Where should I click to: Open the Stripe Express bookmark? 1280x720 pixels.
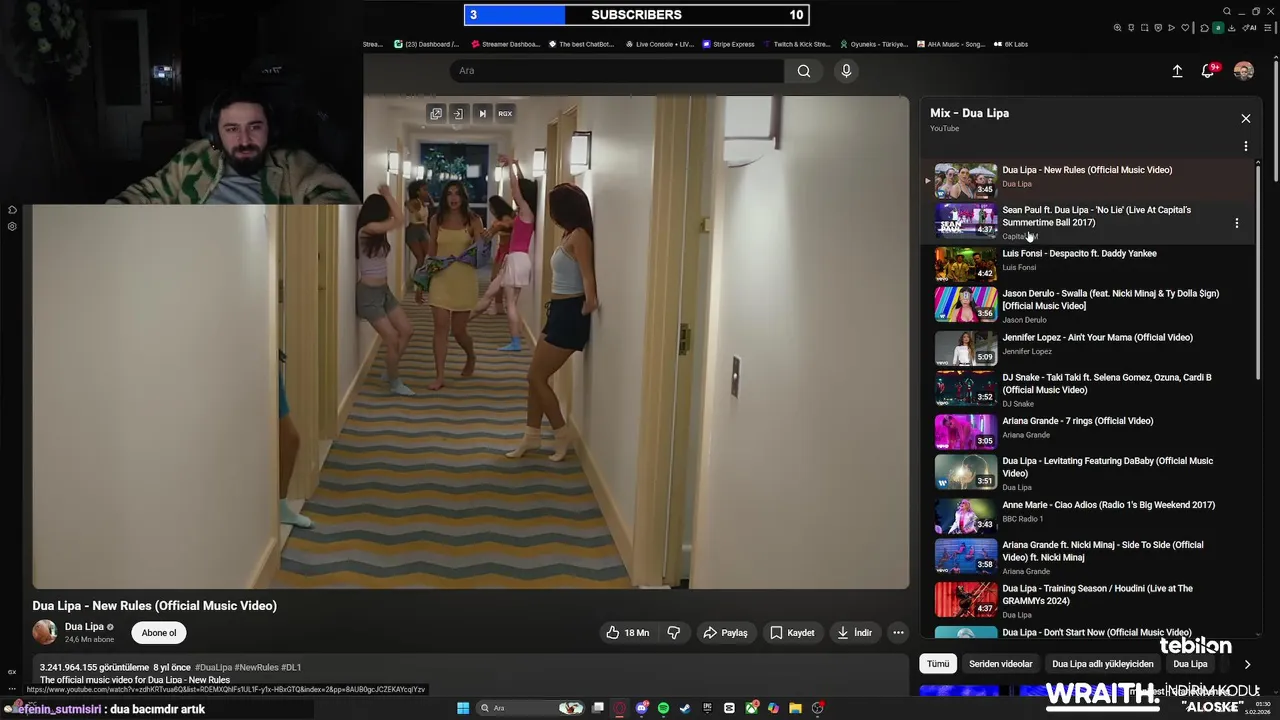pyautogui.click(x=728, y=44)
